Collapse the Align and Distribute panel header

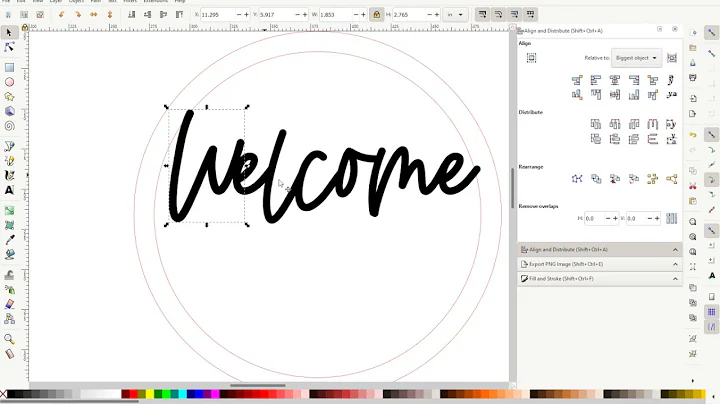[600, 250]
